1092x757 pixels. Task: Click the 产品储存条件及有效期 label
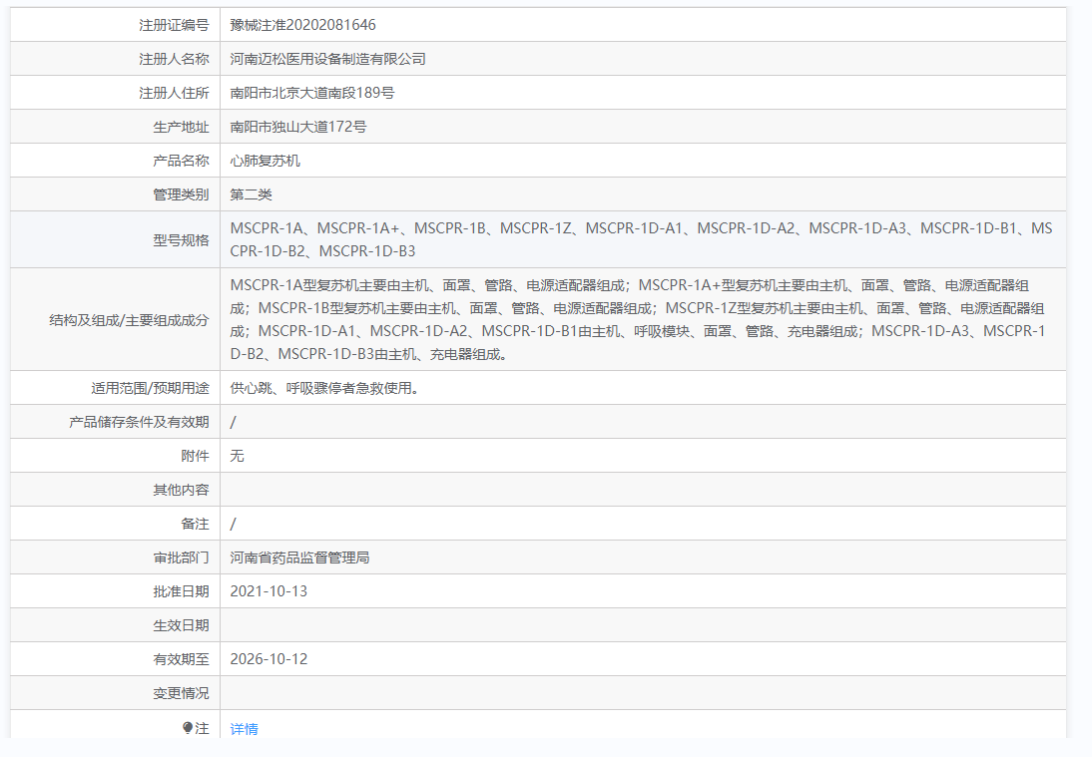click(x=139, y=422)
